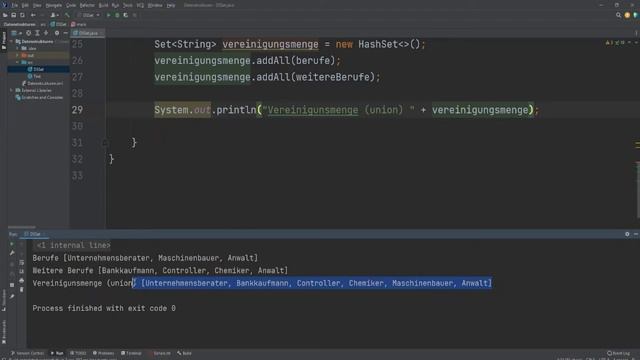Click the Open folder toolbar icon
The height and width of the screenshot is (360, 640).
click(5, 15)
